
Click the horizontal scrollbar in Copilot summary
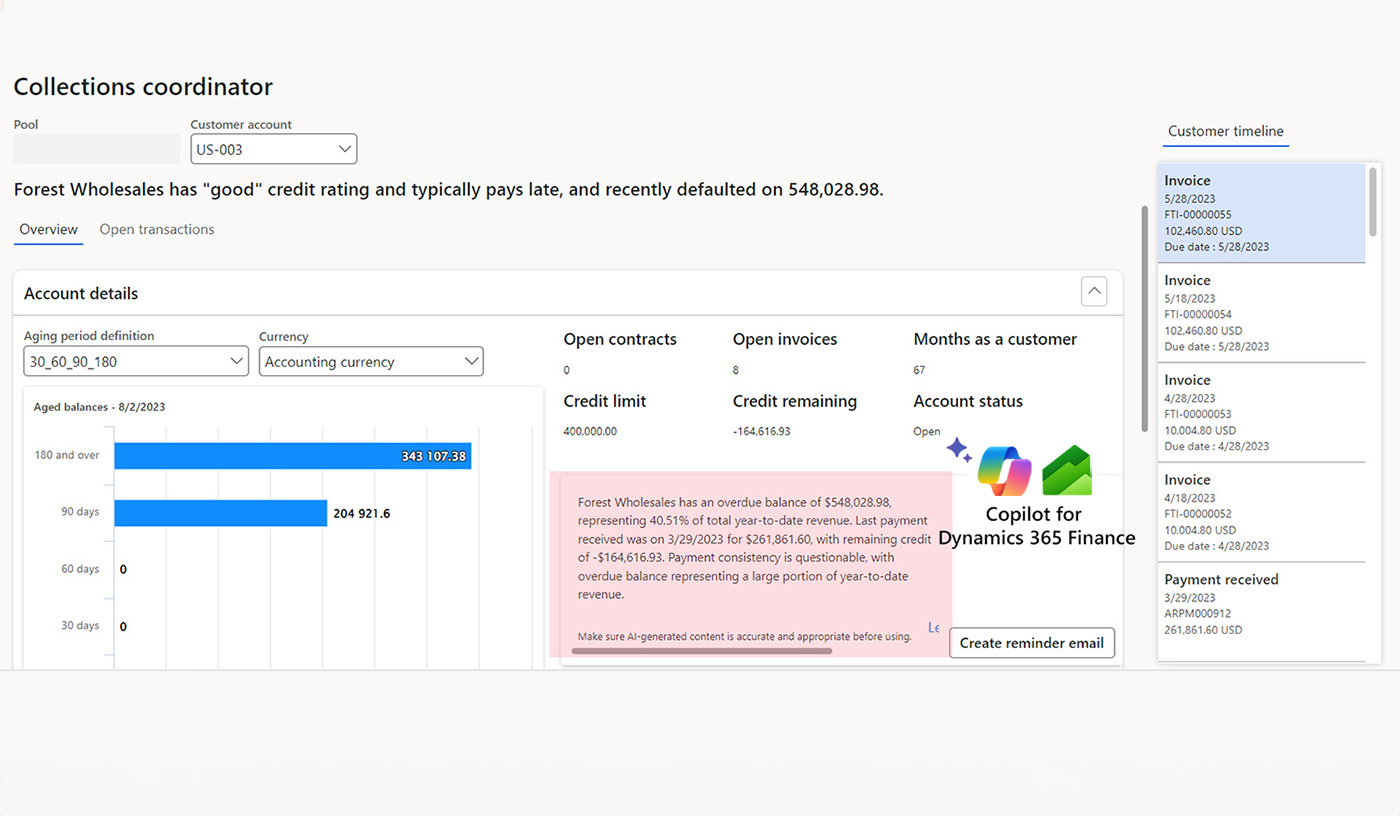(702, 651)
